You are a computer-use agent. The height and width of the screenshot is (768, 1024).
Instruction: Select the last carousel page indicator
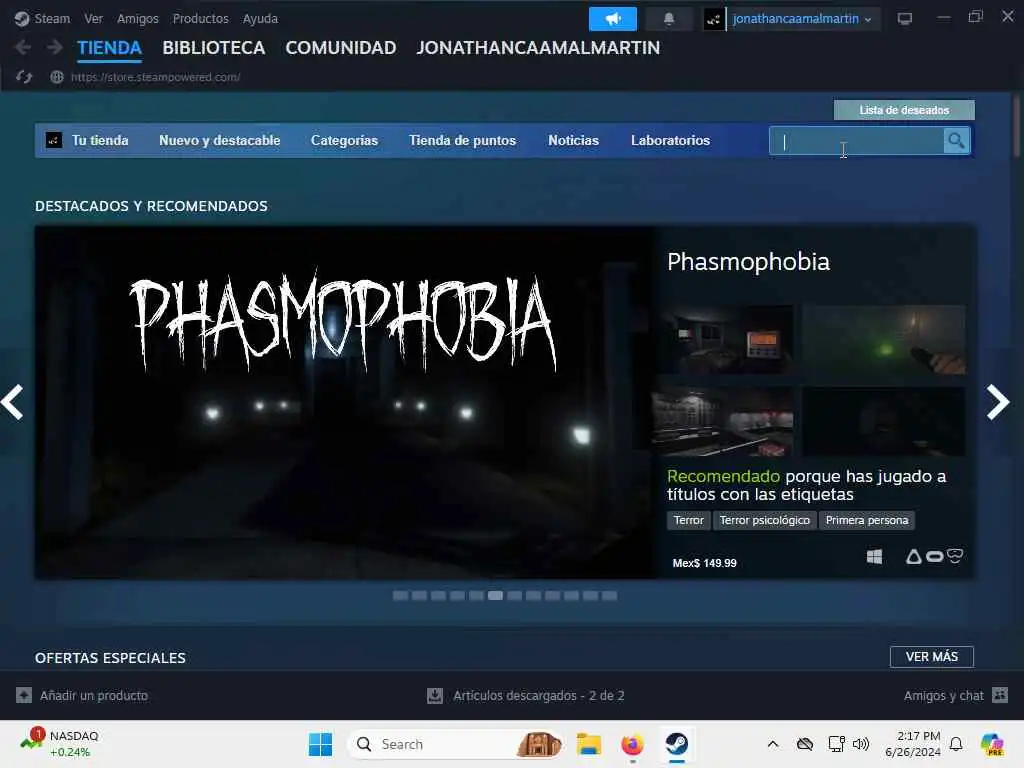pos(609,596)
